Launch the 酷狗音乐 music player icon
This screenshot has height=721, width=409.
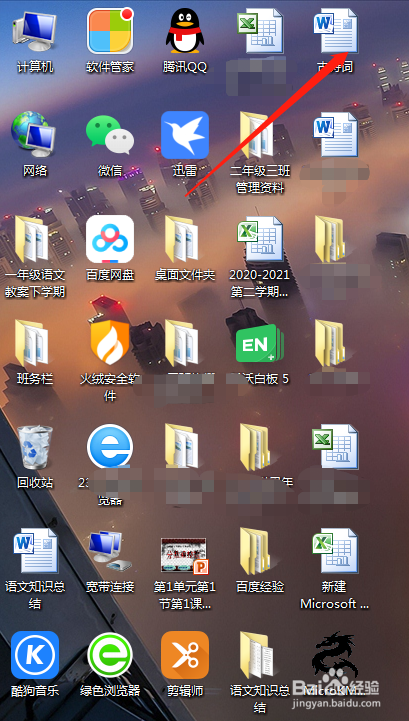pos(35,655)
